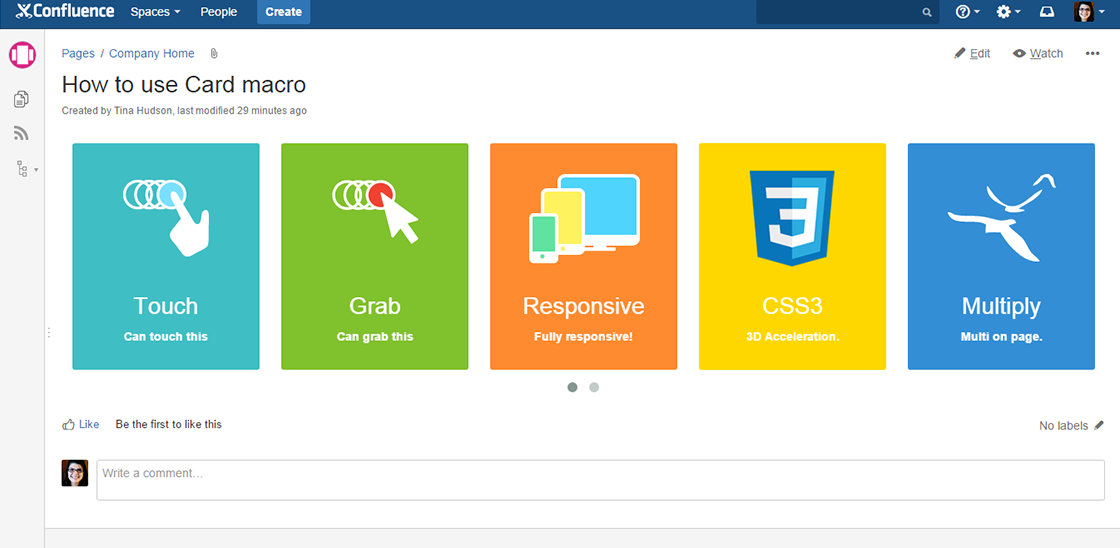Click the birds Multiply icon
The image size is (1120, 548).
pyautogui.click(x=1001, y=217)
